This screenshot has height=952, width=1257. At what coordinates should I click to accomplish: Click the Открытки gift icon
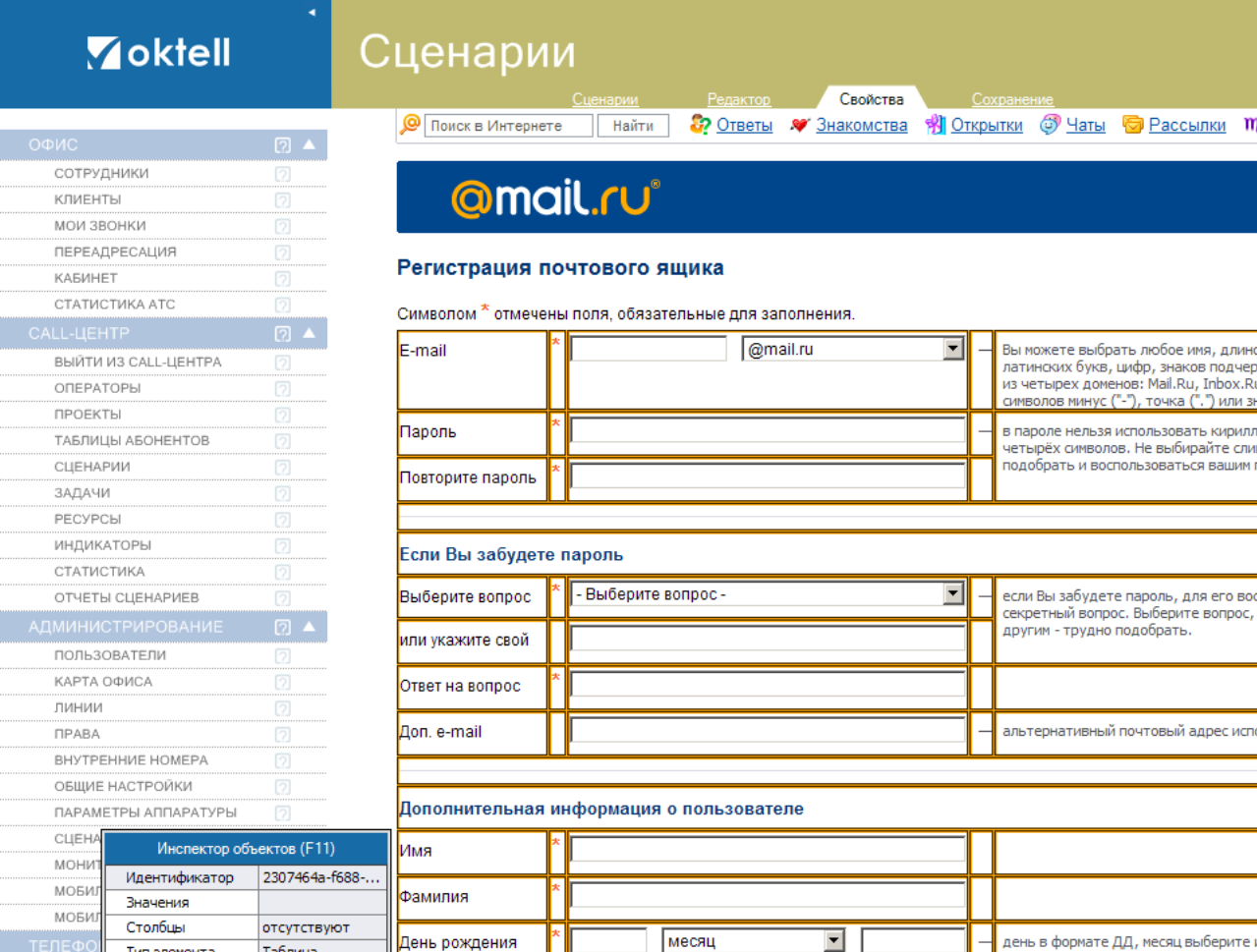(x=935, y=125)
